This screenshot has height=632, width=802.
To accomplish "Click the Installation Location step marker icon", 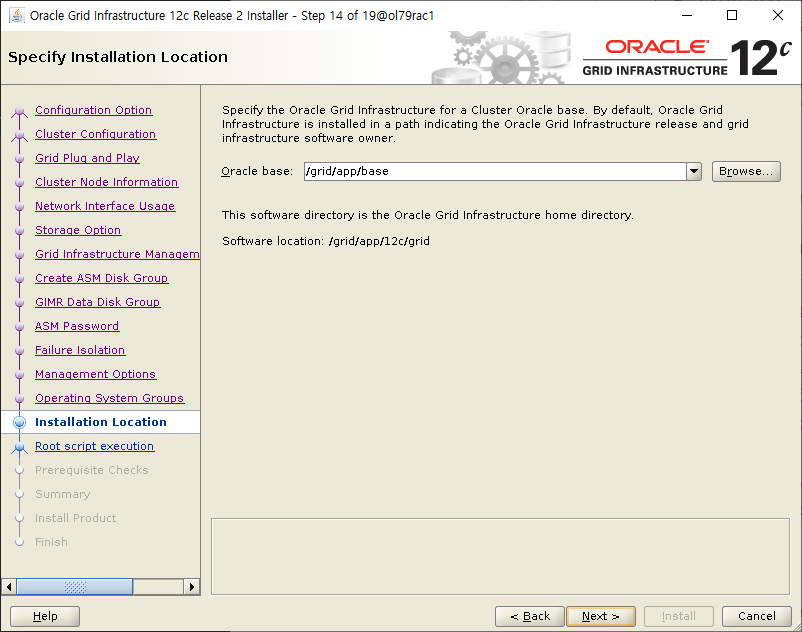I will 19,422.
